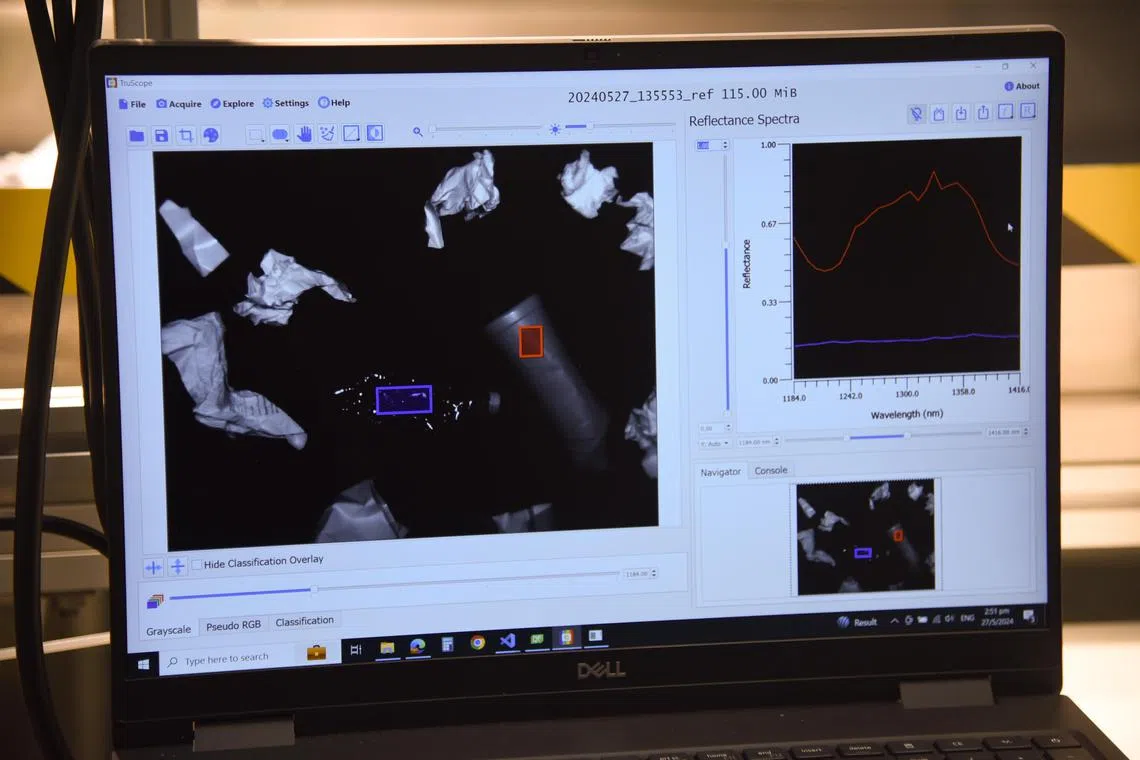Screen dimensions: 1140x760
Task: Toggle the spectra pin cursor button
Action: 916,114
